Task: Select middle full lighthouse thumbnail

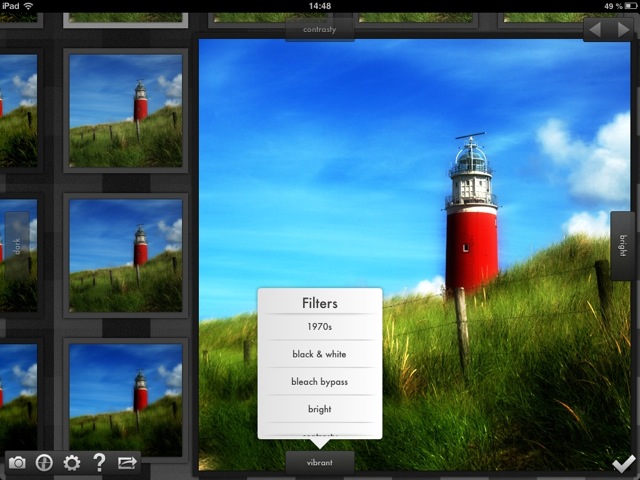Action: pyautogui.click(x=126, y=256)
